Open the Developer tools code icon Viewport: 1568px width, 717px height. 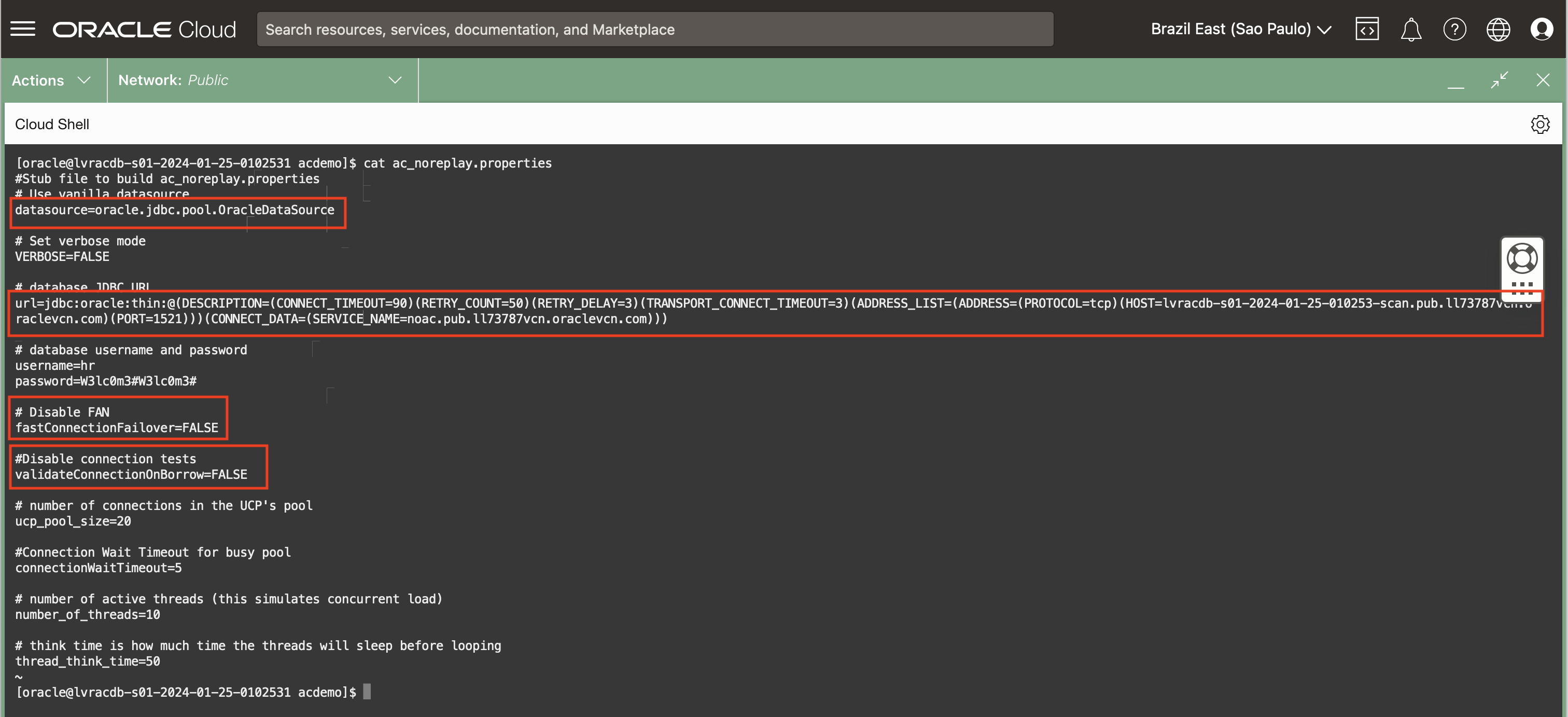[x=1366, y=29]
